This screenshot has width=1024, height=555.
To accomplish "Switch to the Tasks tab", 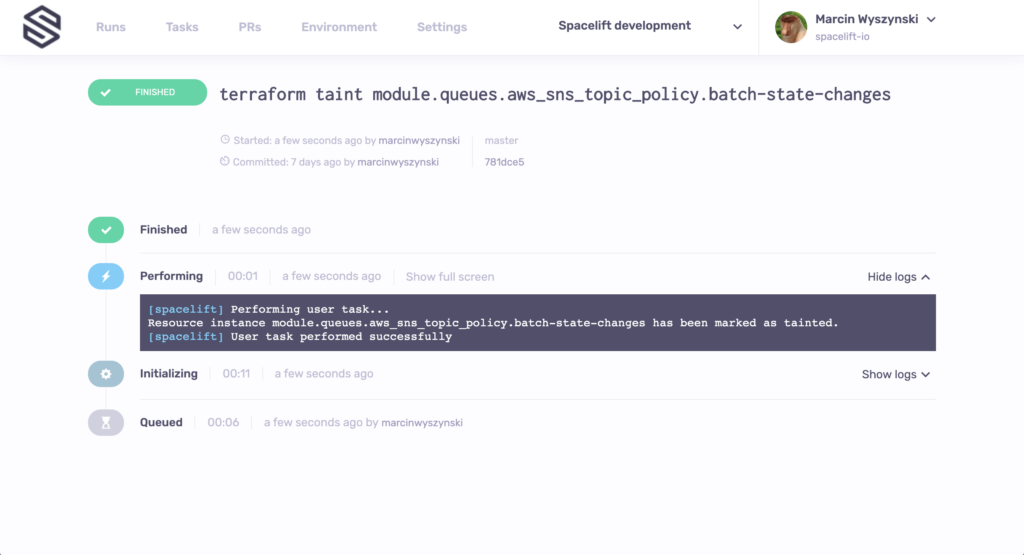I will tap(182, 27).
